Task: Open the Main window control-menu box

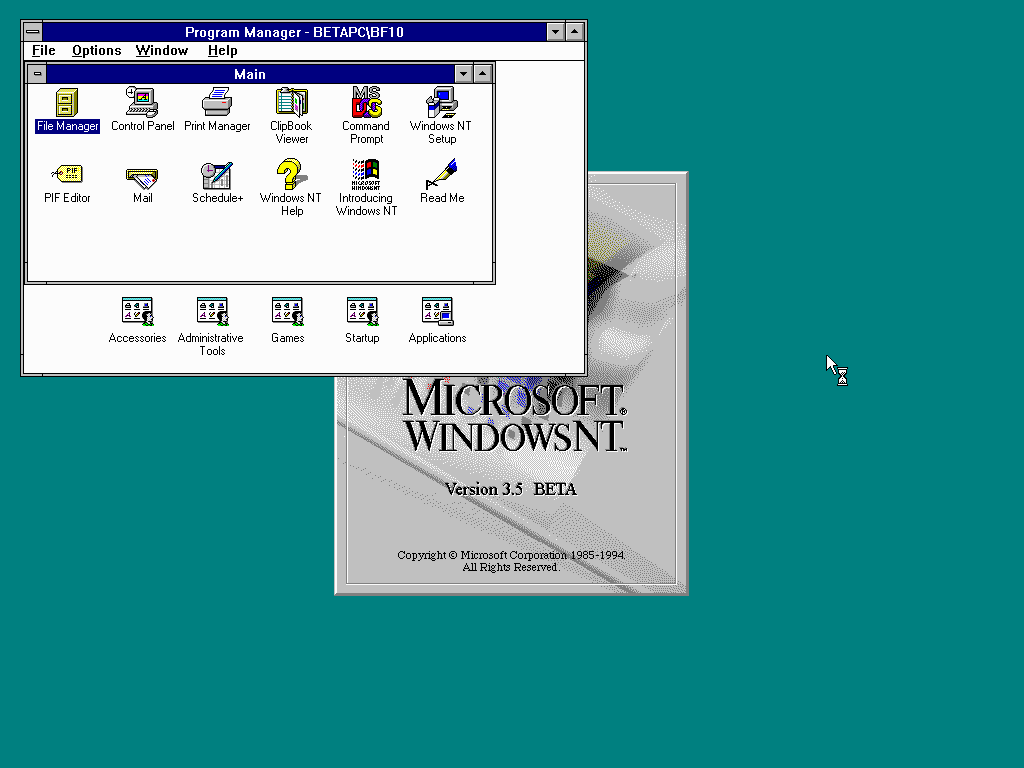Action: (x=37, y=74)
